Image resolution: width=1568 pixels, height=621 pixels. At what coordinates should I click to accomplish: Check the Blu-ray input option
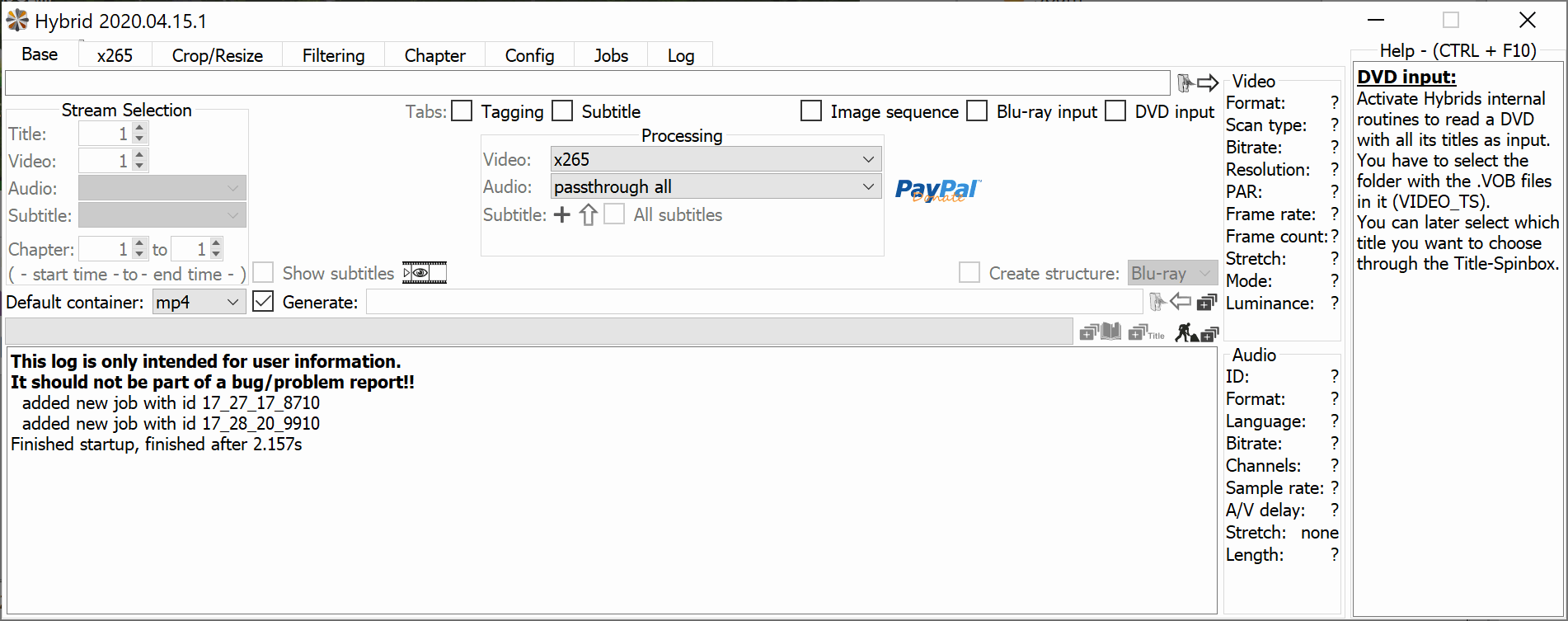(x=977, y=111)
